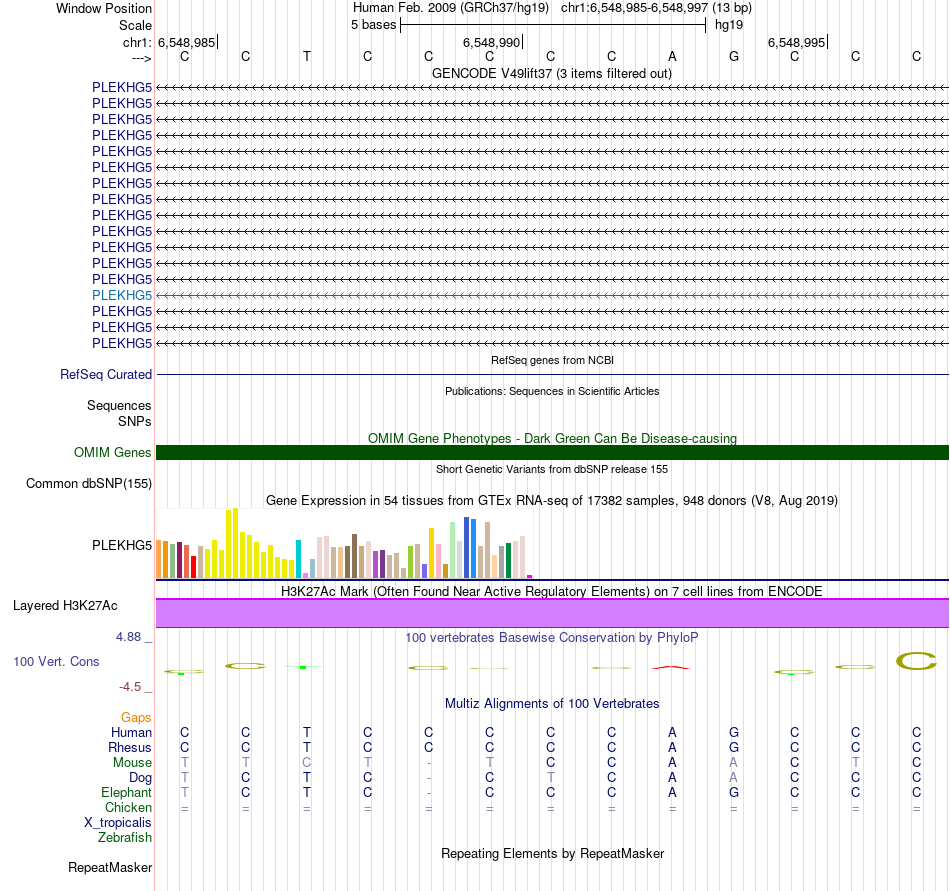Viewport: 950px width, 891px height.
Task: Click the Layered H3K27Ac label
Action: 65,606
